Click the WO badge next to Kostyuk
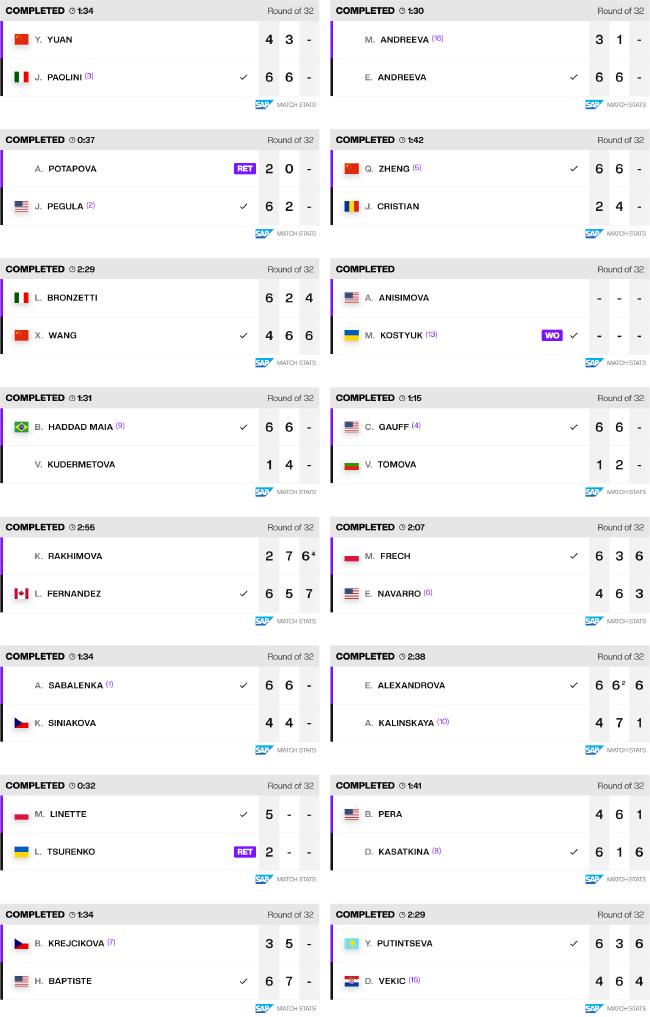This screenshot has width=650, height=1017. pyautogui.click(x=552, y=335)
